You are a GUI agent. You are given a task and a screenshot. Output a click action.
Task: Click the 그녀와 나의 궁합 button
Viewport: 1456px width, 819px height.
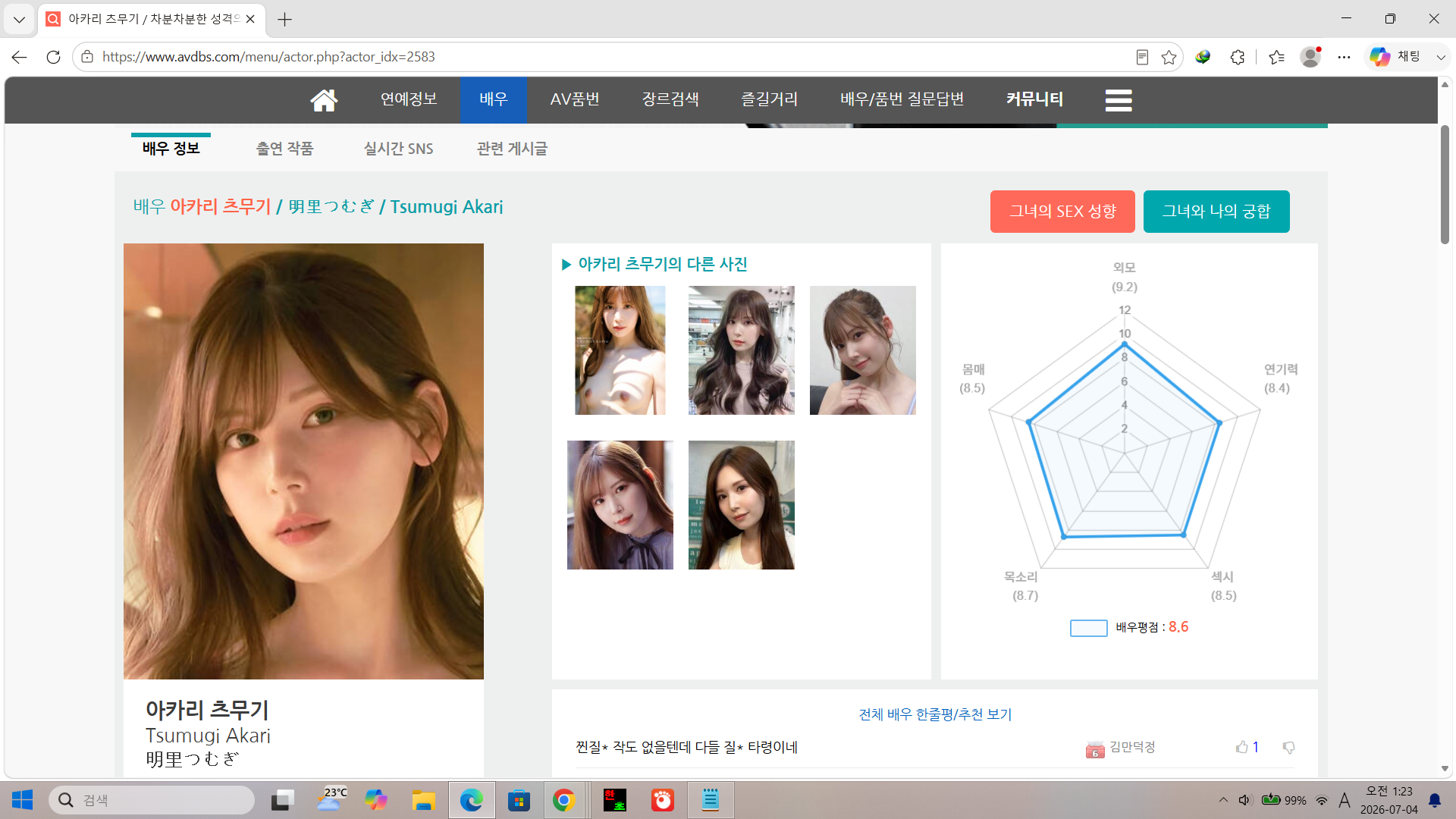coord(1216,211)
